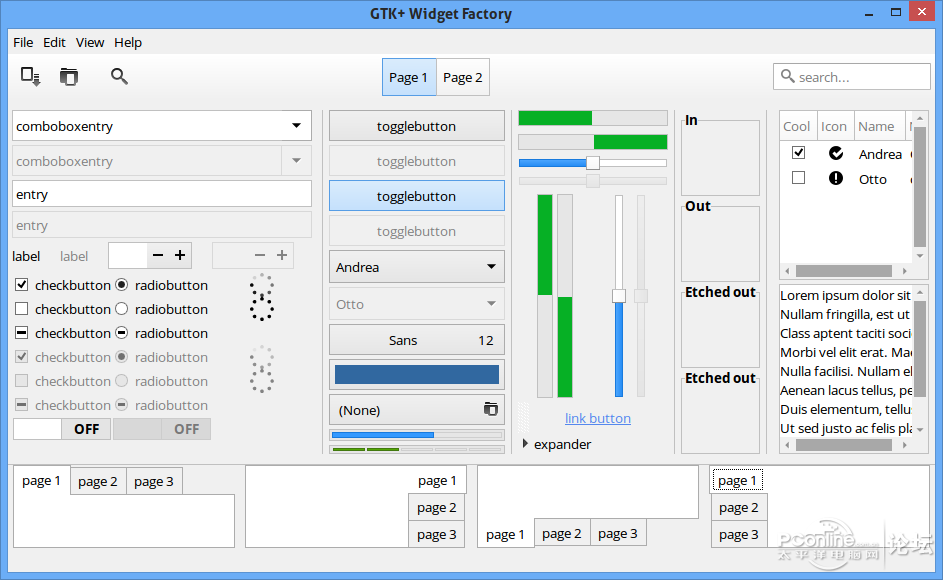This screenshot has height=580, width=943.
Task: Open the (None) file chooser button
Action: pos(417,410)
